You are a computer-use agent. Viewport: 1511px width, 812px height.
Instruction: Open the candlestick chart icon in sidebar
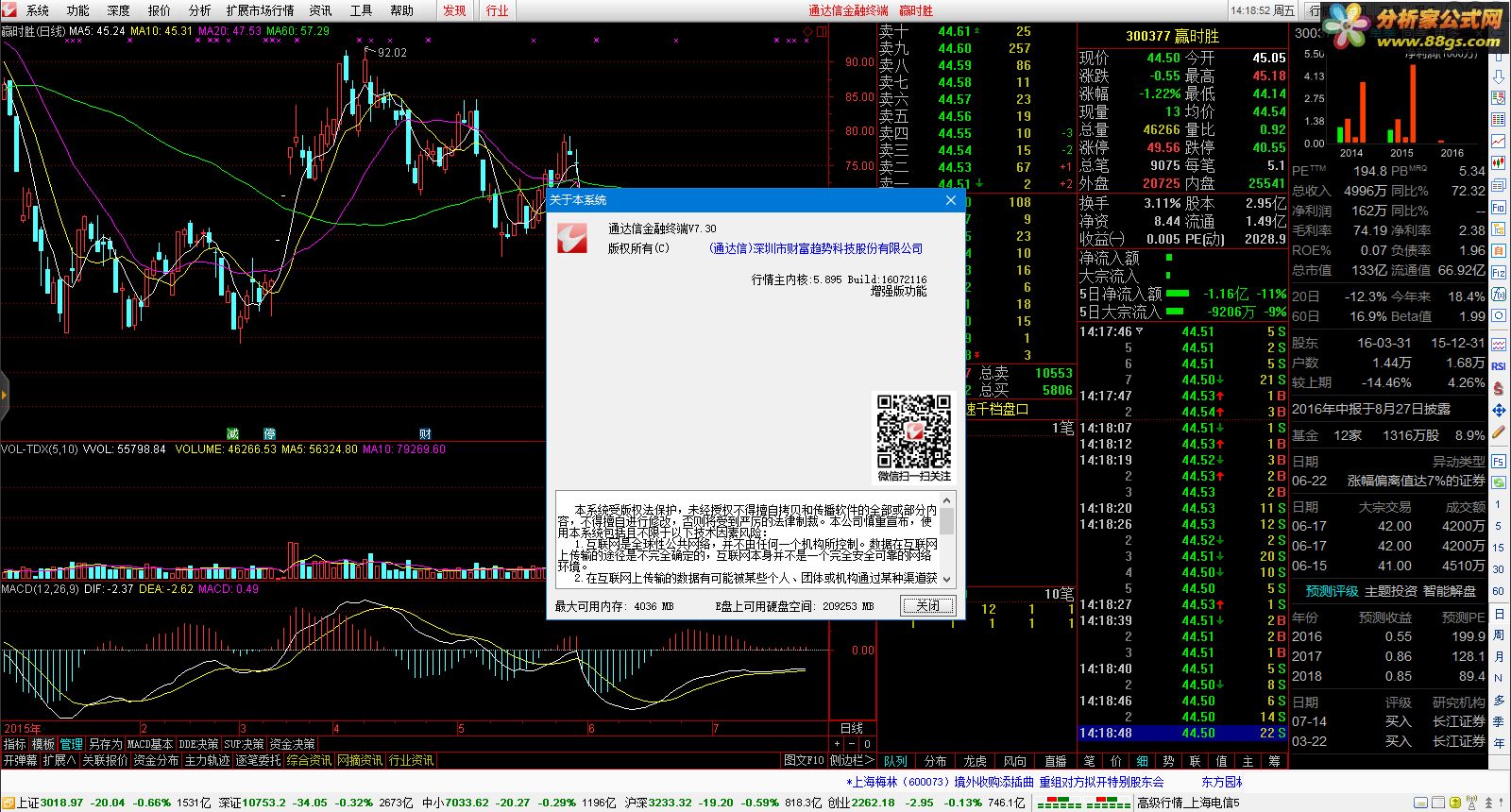tap(1499, 162)
